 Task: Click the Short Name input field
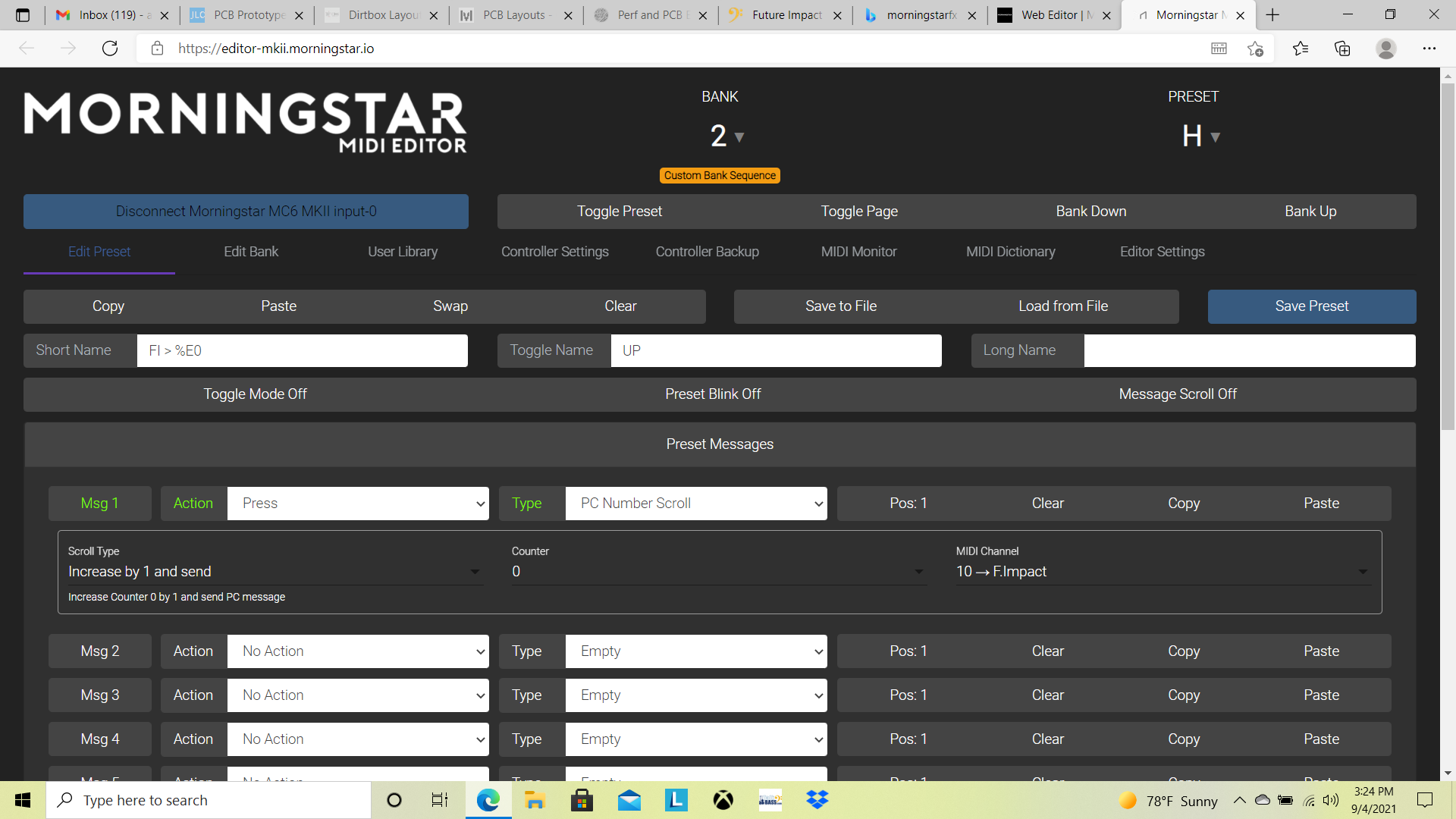[x=303, y=350]
